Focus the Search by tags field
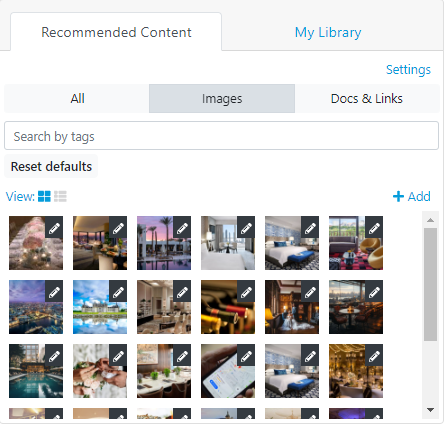The image size is (444, 424). (x=221, y=136)
